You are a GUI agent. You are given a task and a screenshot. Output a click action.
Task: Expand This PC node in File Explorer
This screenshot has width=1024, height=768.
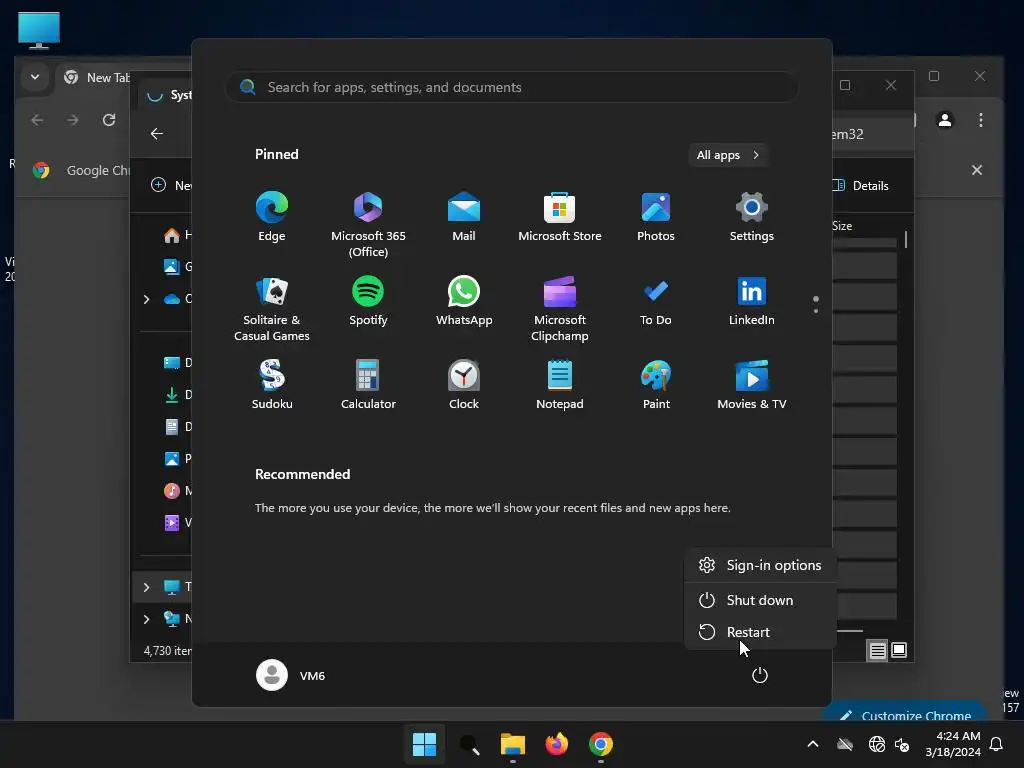[x=146, y=587]
